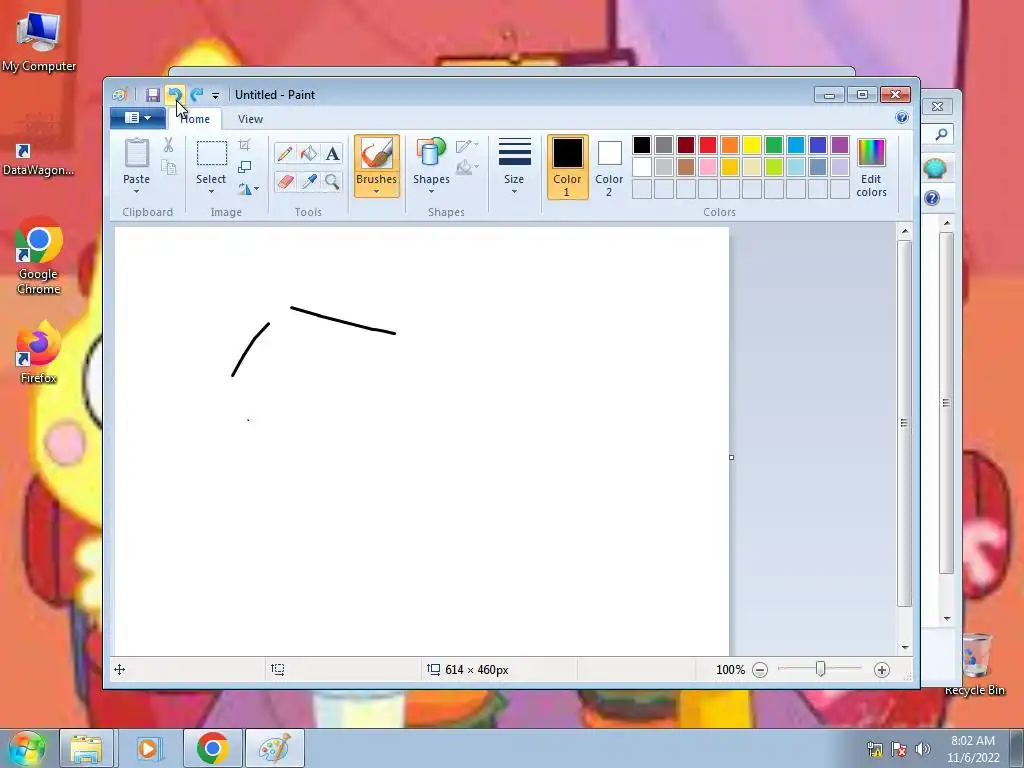The width and height of the screenshot is (1024, 768).
Task: Click Google Chrome desktop shortcut
Action: (39, 257)
